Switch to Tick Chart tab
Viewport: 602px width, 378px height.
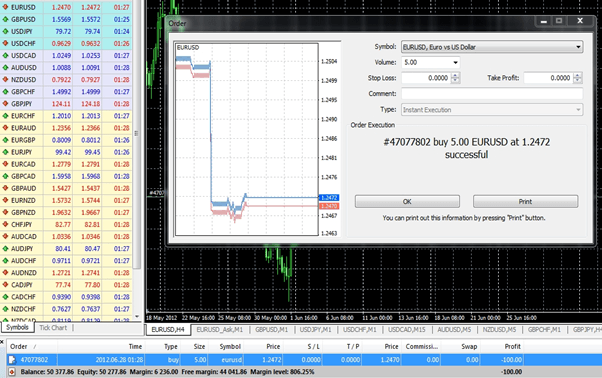(53, 328)
